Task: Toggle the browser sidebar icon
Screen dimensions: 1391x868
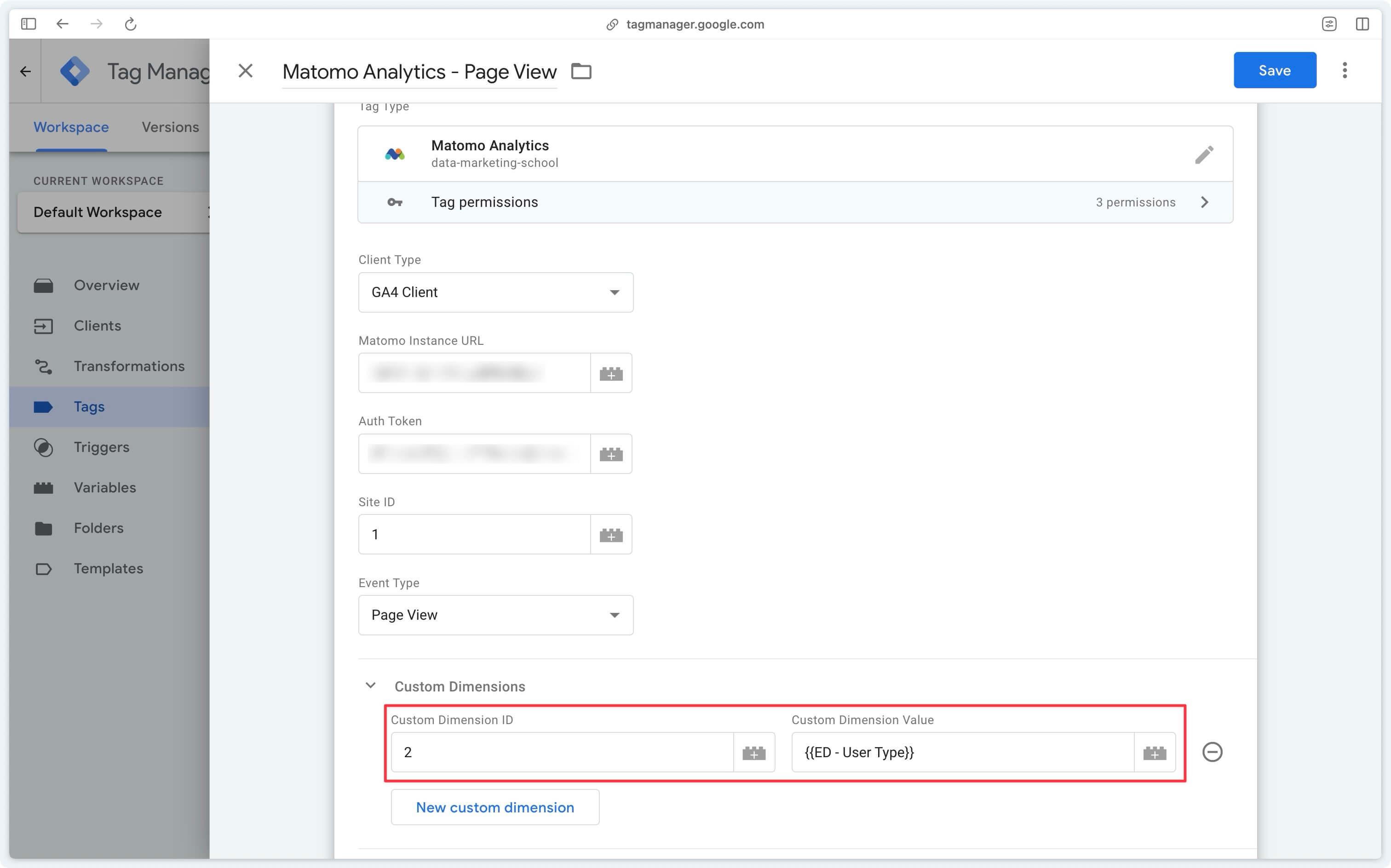Action: [28, 23]
